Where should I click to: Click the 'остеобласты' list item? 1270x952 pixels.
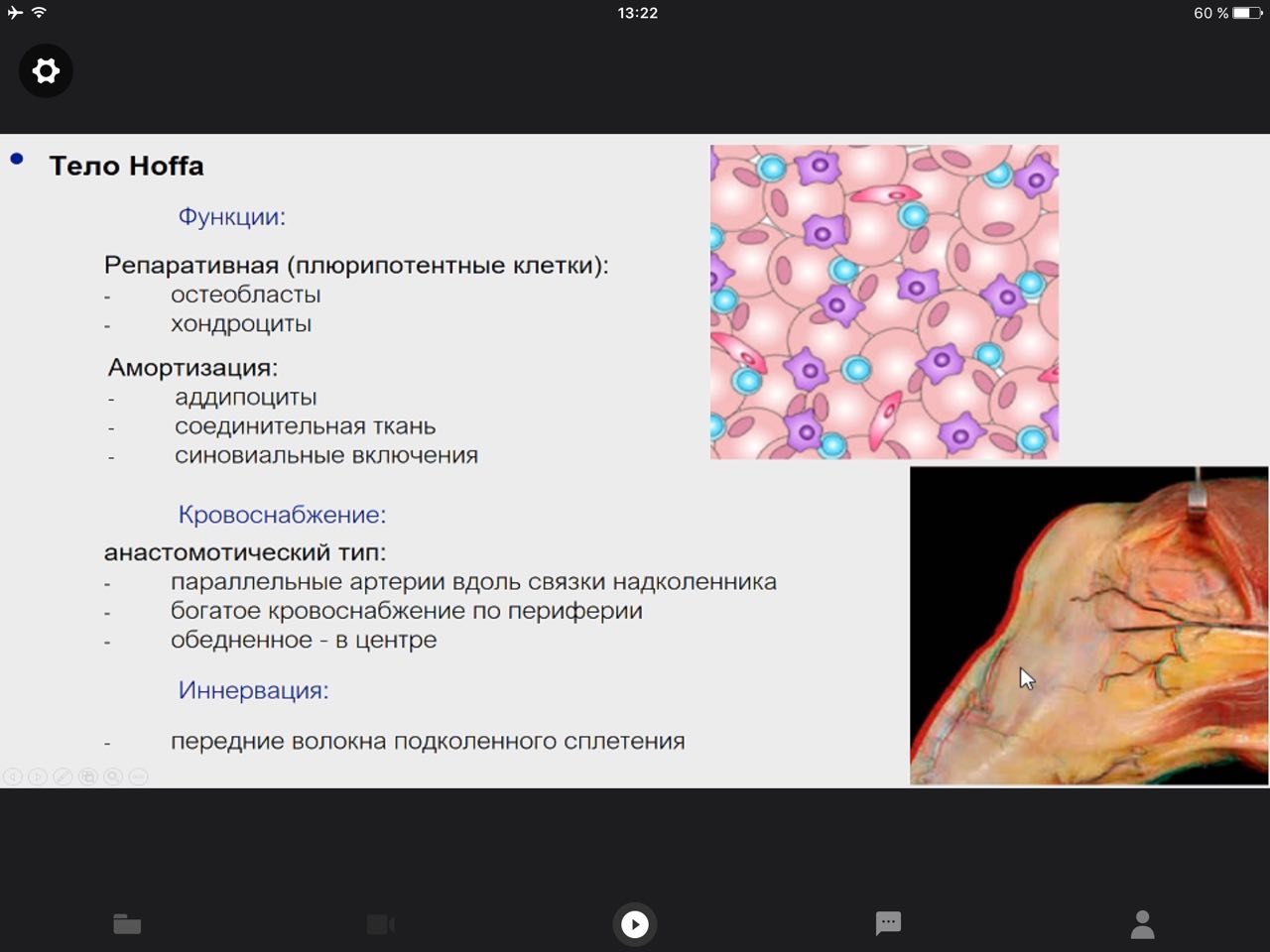pyautogui.click(x=245, y=295)
